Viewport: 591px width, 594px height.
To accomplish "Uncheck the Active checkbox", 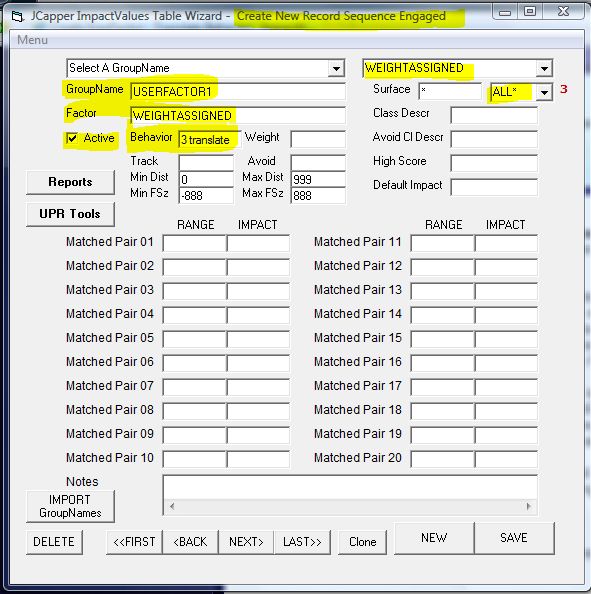I will [x=72, y=138].
